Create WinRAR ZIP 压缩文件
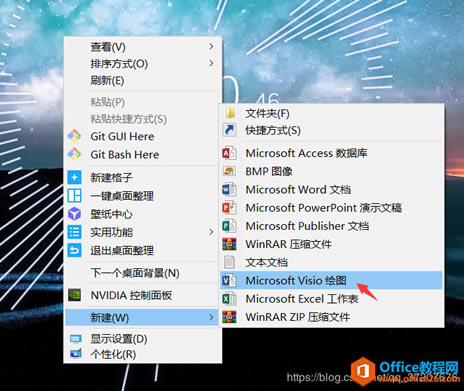Screen dimensions: 464x391 [332, 317]
